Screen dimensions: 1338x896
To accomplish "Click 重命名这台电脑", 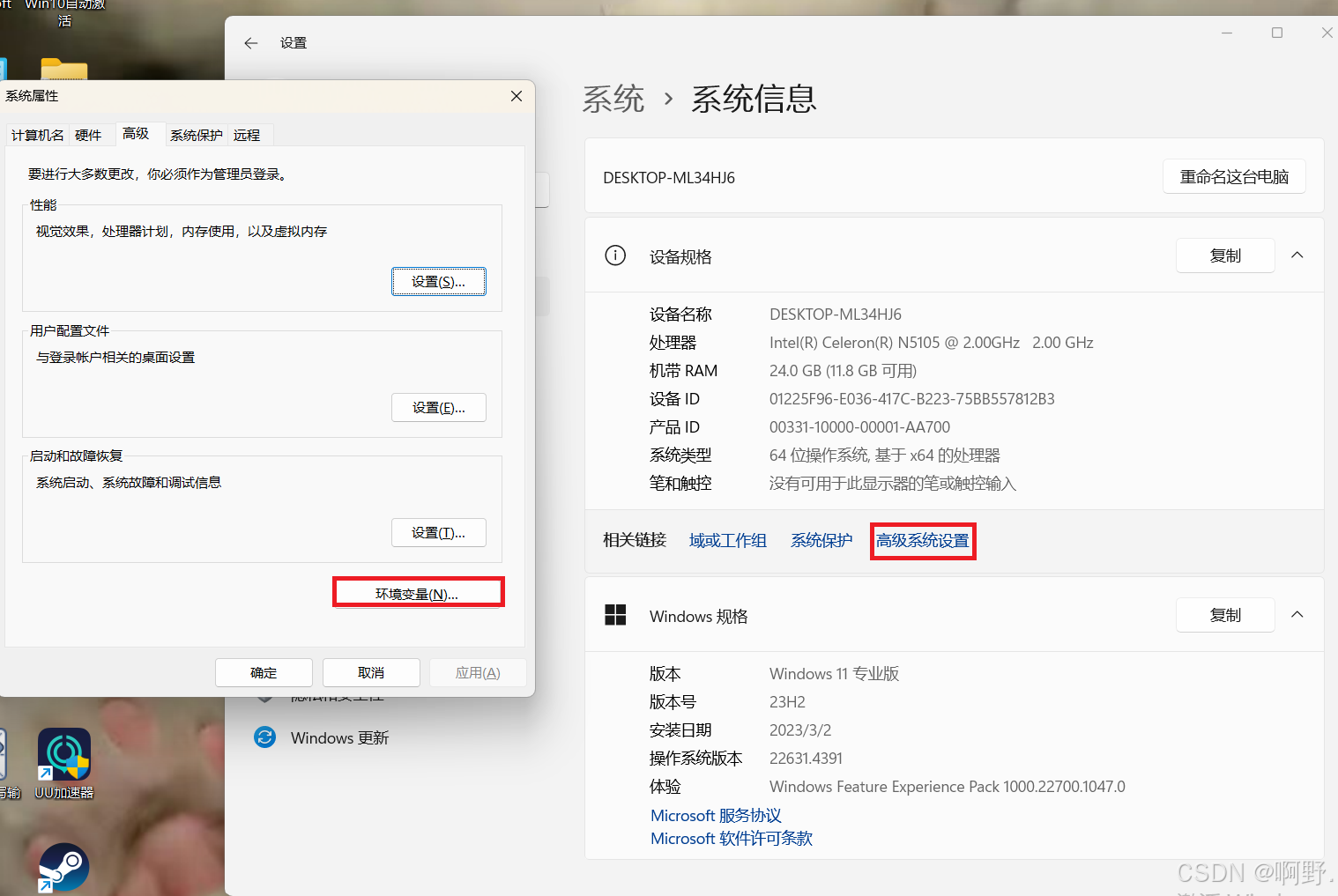I will pos(1234,176).
